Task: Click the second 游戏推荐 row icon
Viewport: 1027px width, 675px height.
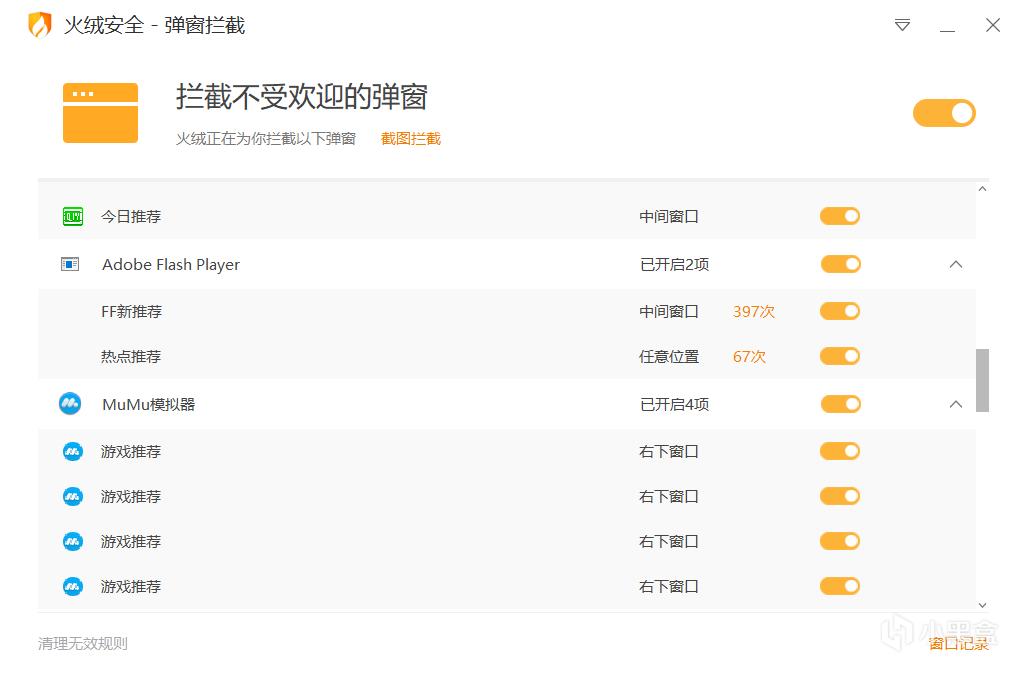Action: (71, 496)
